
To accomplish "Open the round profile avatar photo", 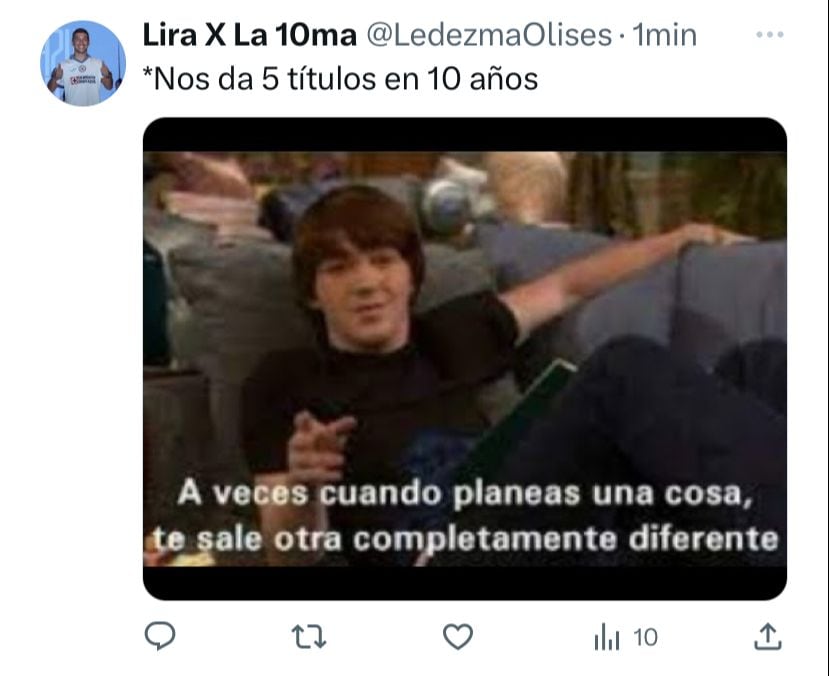I will point(83,63).
